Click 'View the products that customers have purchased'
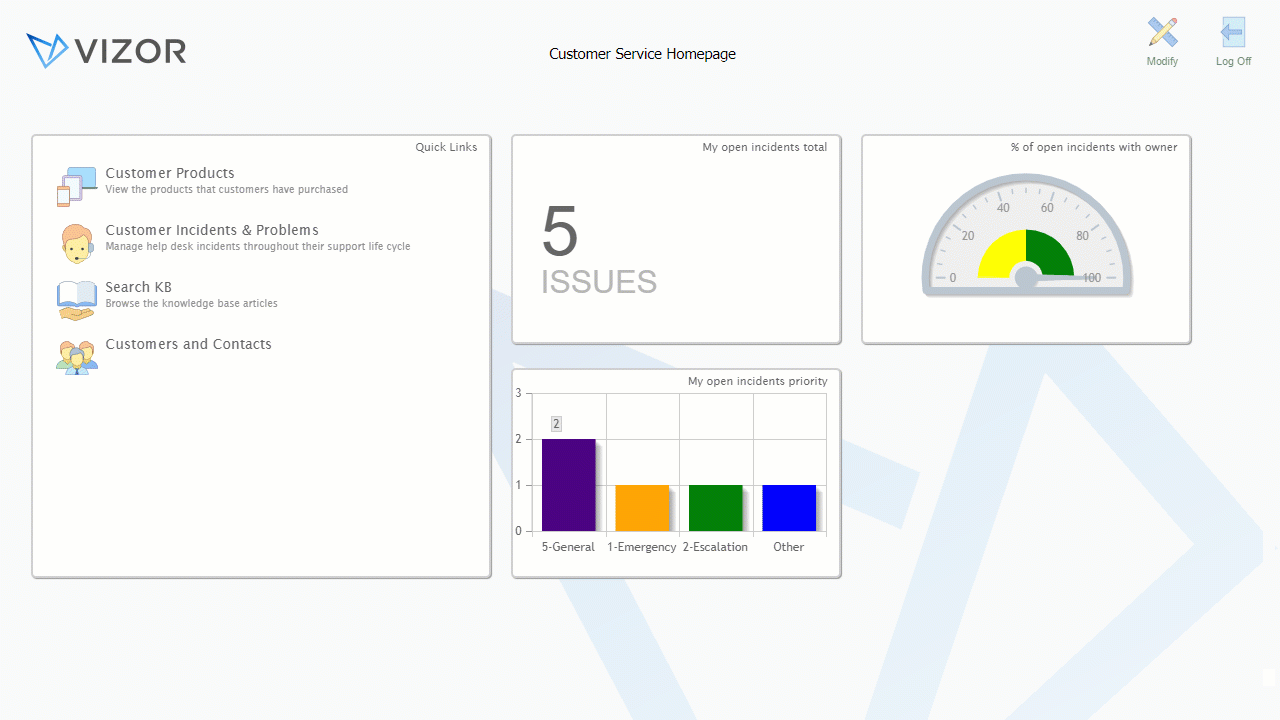Screen dimensions: 1280x720 click(227, 189)
